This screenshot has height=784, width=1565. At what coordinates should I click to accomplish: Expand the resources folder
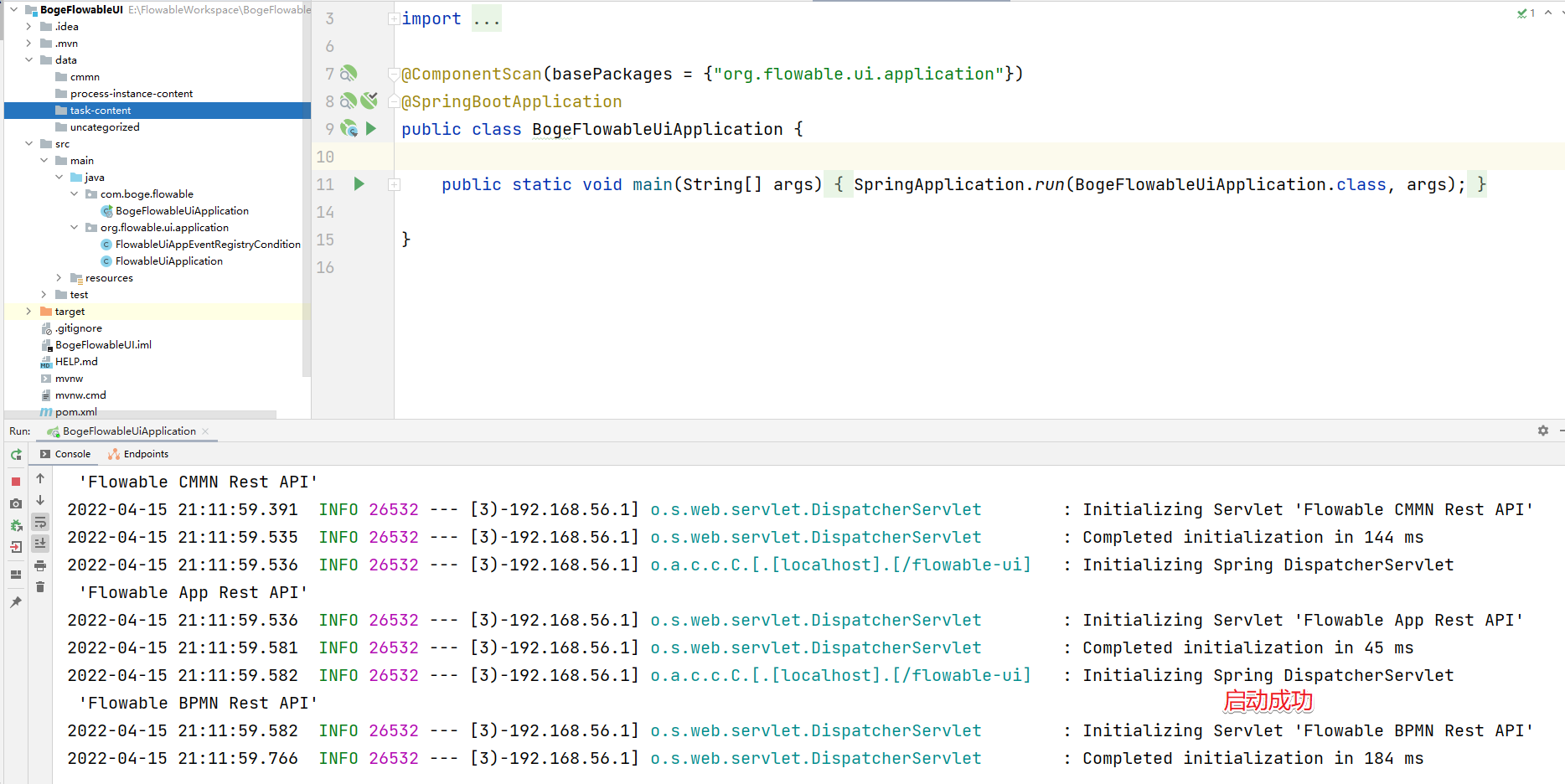click(59, 278)
